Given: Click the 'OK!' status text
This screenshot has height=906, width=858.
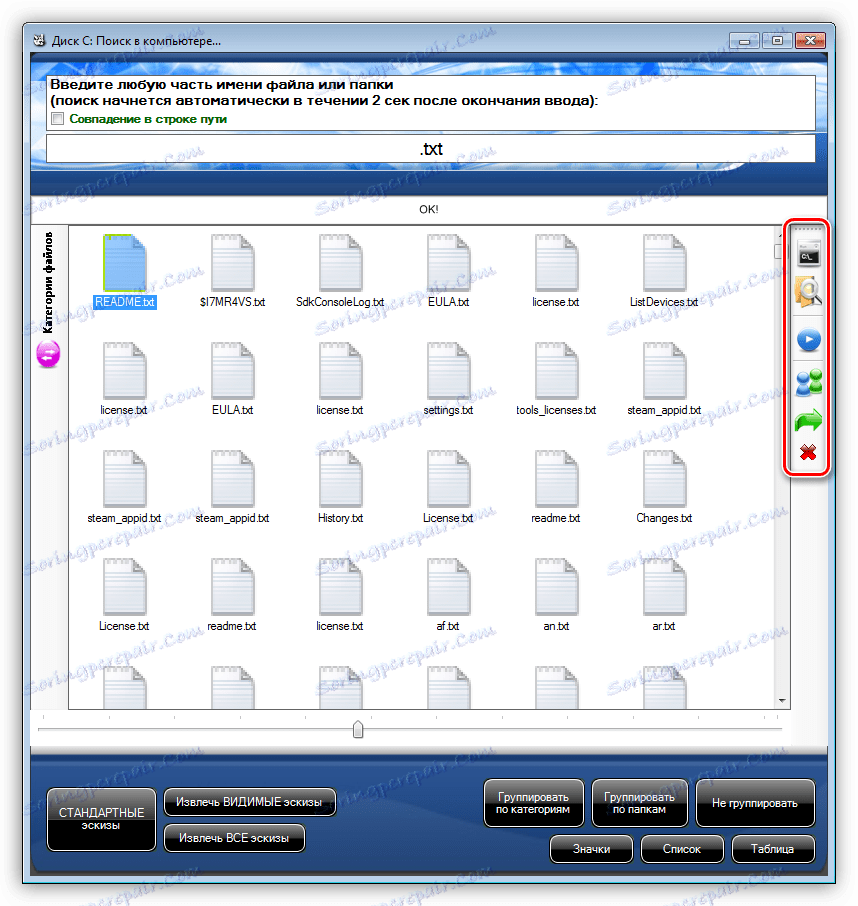Looking at the screenshot, I should pyautogui.click(x=429, y=209).
